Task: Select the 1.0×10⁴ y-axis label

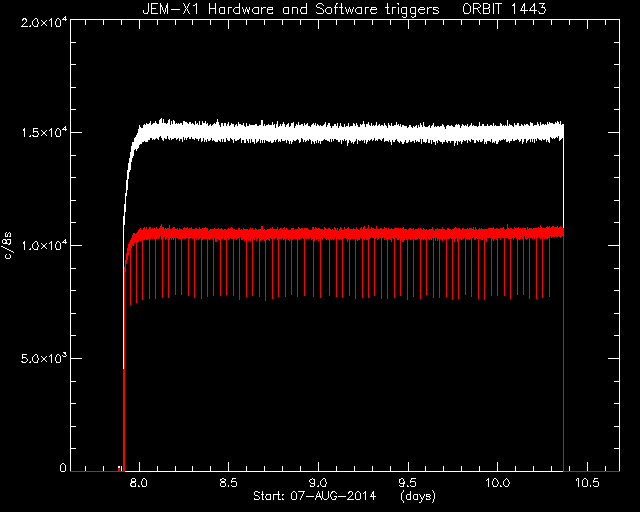Action: click(44, 245)
